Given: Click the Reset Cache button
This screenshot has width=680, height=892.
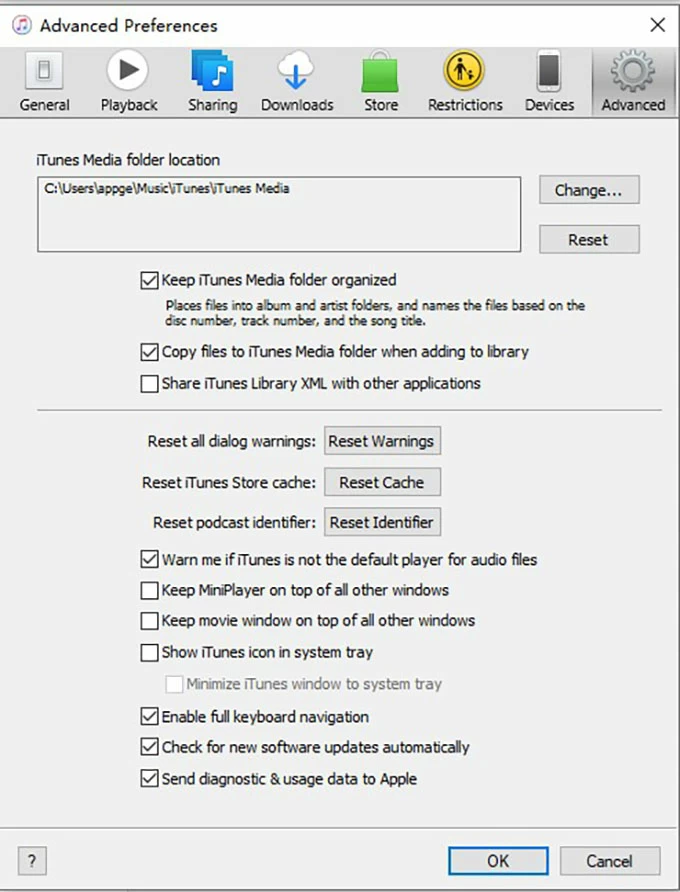Looking at the screenshot, I should pyautogui.click(x=381, y=482).
